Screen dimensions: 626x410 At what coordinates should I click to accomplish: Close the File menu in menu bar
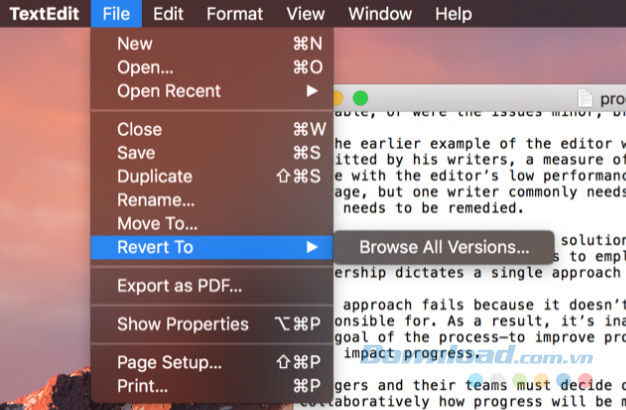(x=116, y=14)
